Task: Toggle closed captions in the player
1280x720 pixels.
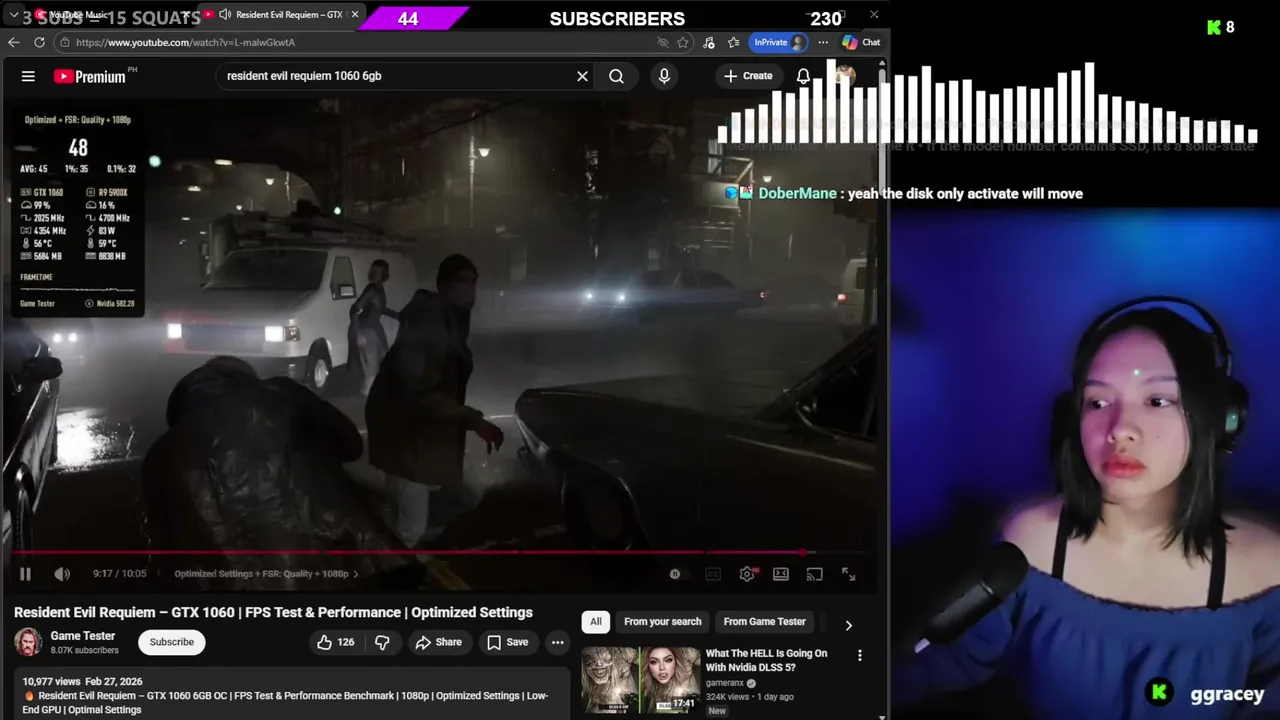Action: click(713, 574)
